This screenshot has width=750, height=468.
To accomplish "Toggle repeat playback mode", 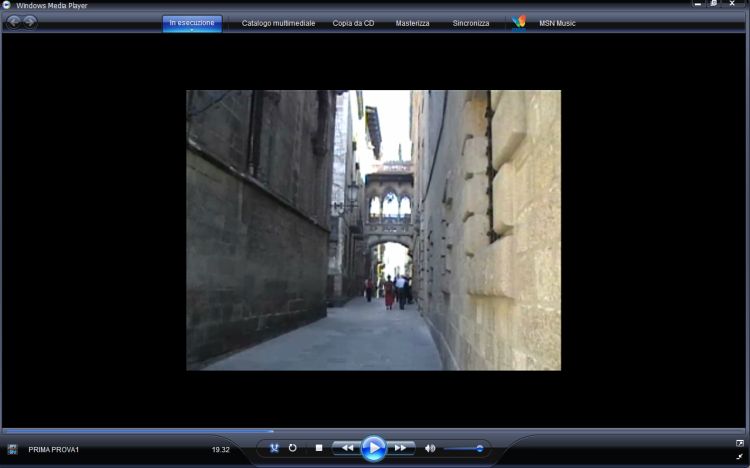I will 293,448.
